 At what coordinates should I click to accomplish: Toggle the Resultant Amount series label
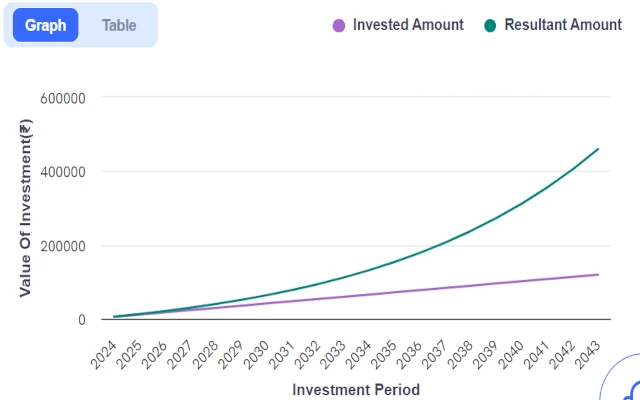(x=563, y=25)
